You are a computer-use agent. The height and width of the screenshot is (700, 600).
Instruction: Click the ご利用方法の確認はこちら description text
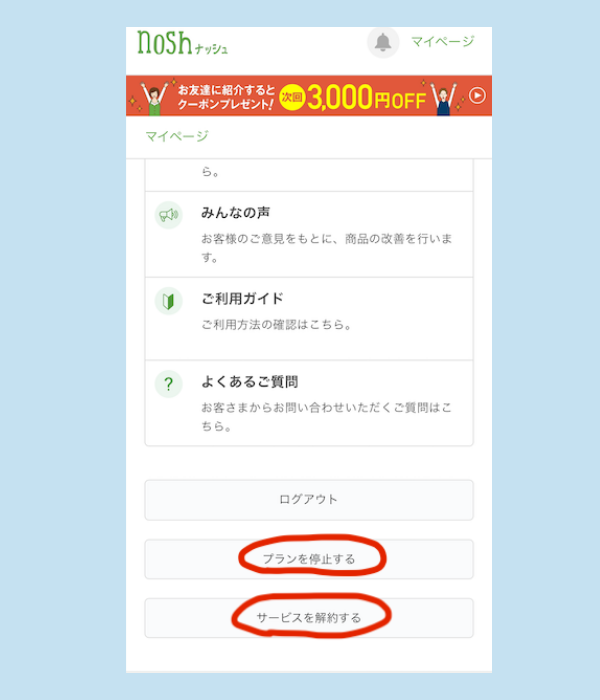[276, 325]
